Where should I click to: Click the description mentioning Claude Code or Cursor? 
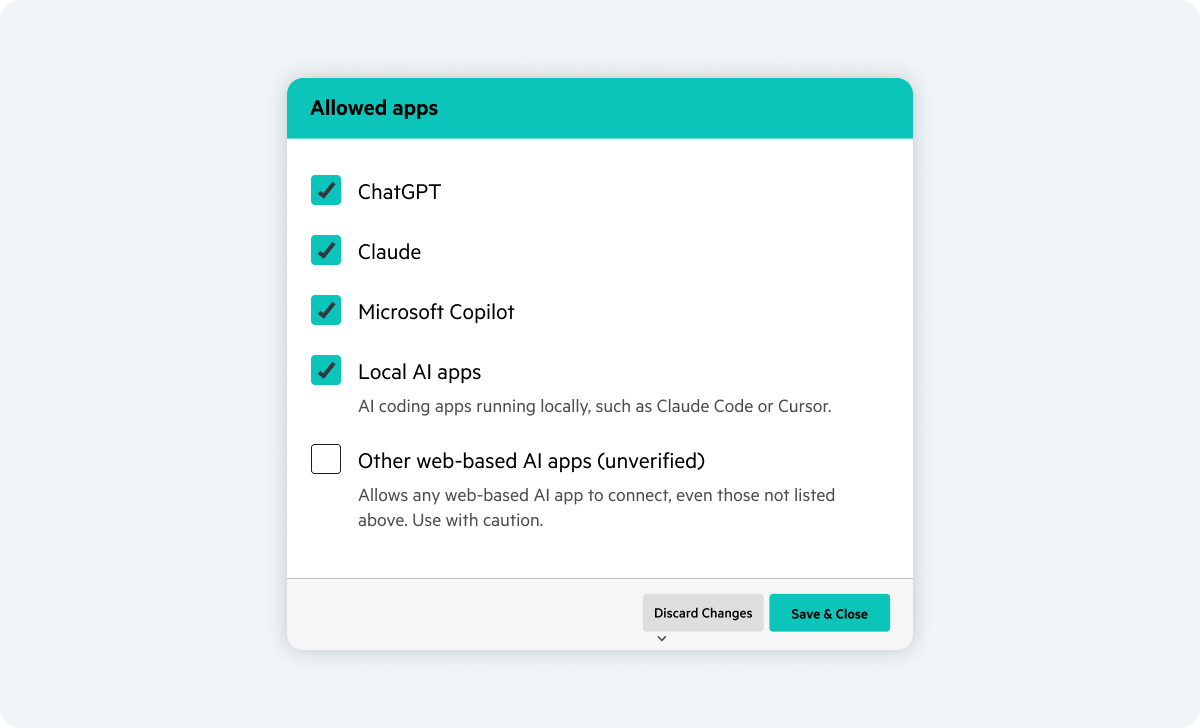tap(595, 407)
